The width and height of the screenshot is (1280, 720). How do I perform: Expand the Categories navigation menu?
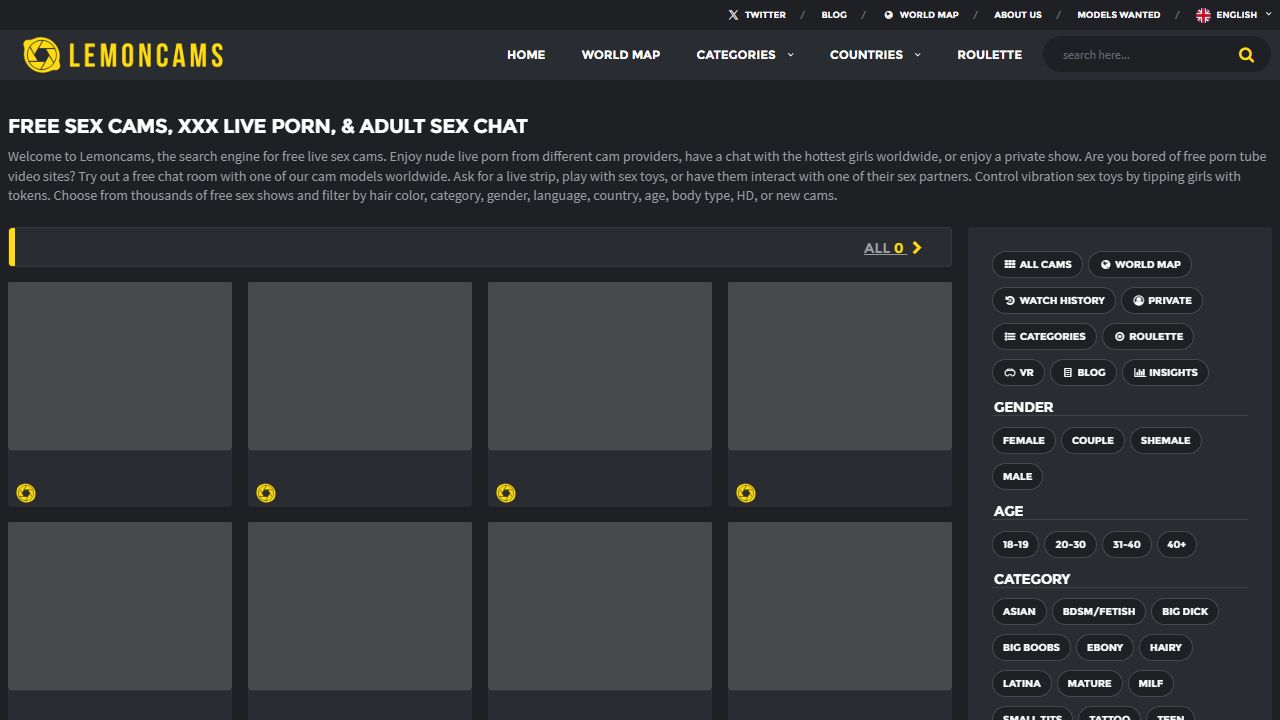pos(745,55)
